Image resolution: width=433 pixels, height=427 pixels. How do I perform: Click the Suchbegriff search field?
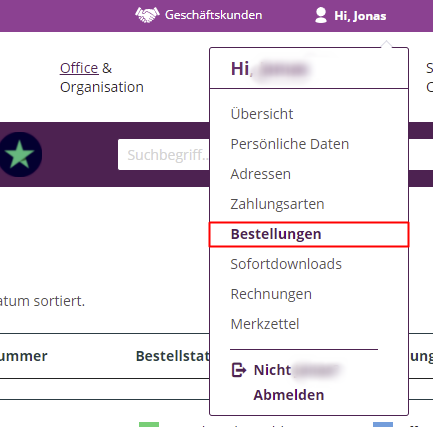coord(164,155)
